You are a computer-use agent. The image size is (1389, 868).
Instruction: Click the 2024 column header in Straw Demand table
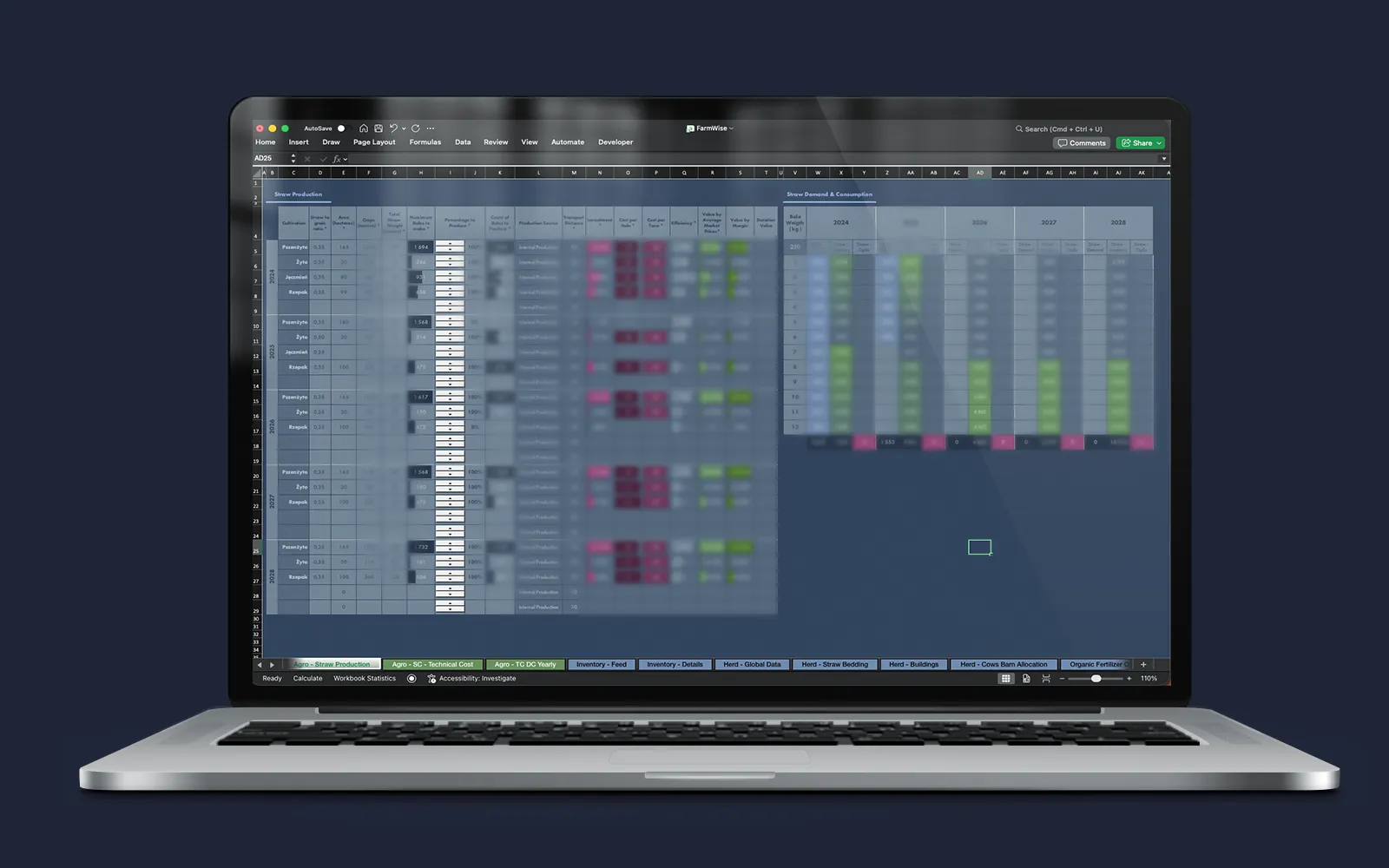pos(841,222)
